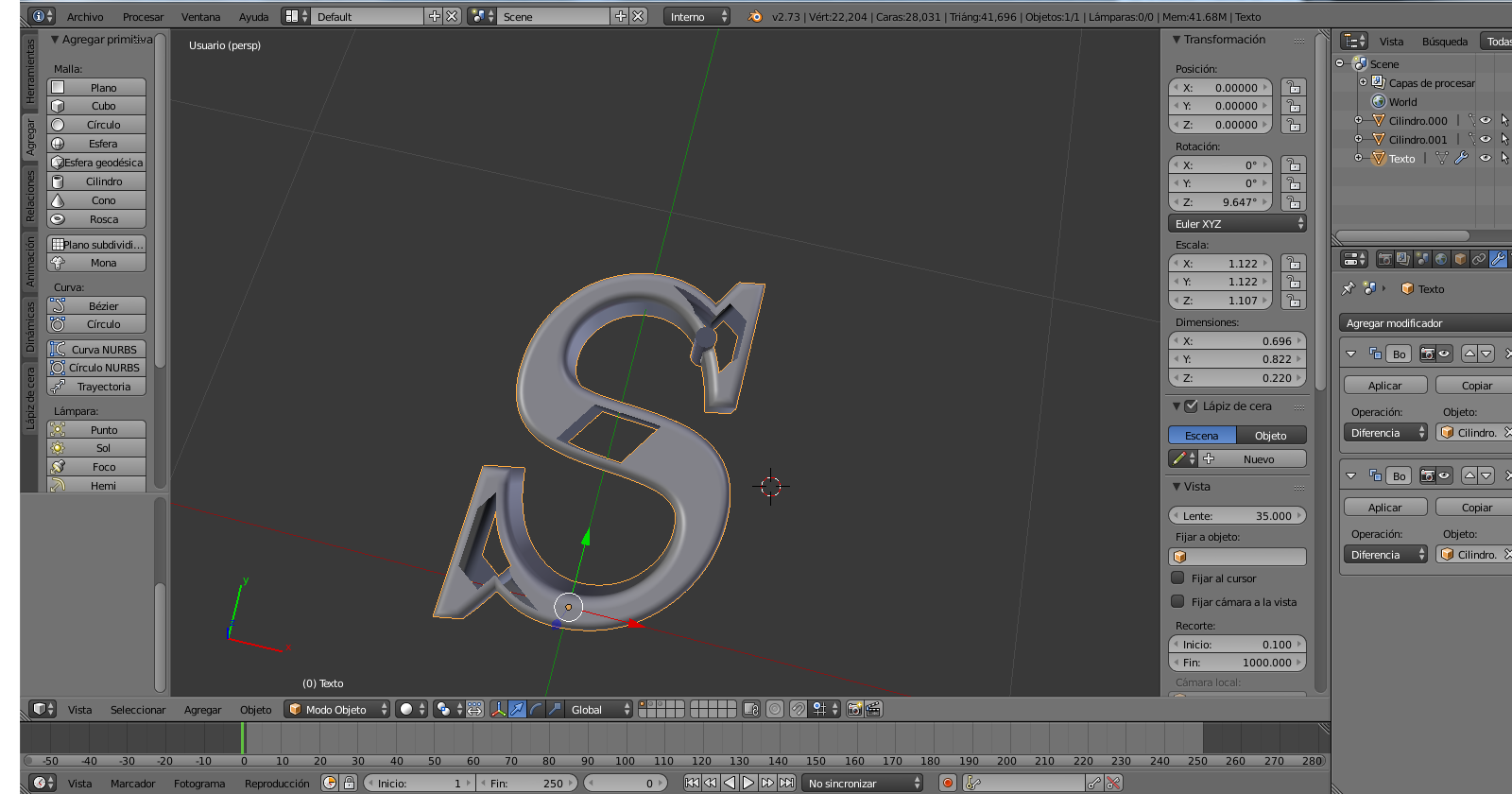Select the Texto object in outliner

coord(1401,159)
